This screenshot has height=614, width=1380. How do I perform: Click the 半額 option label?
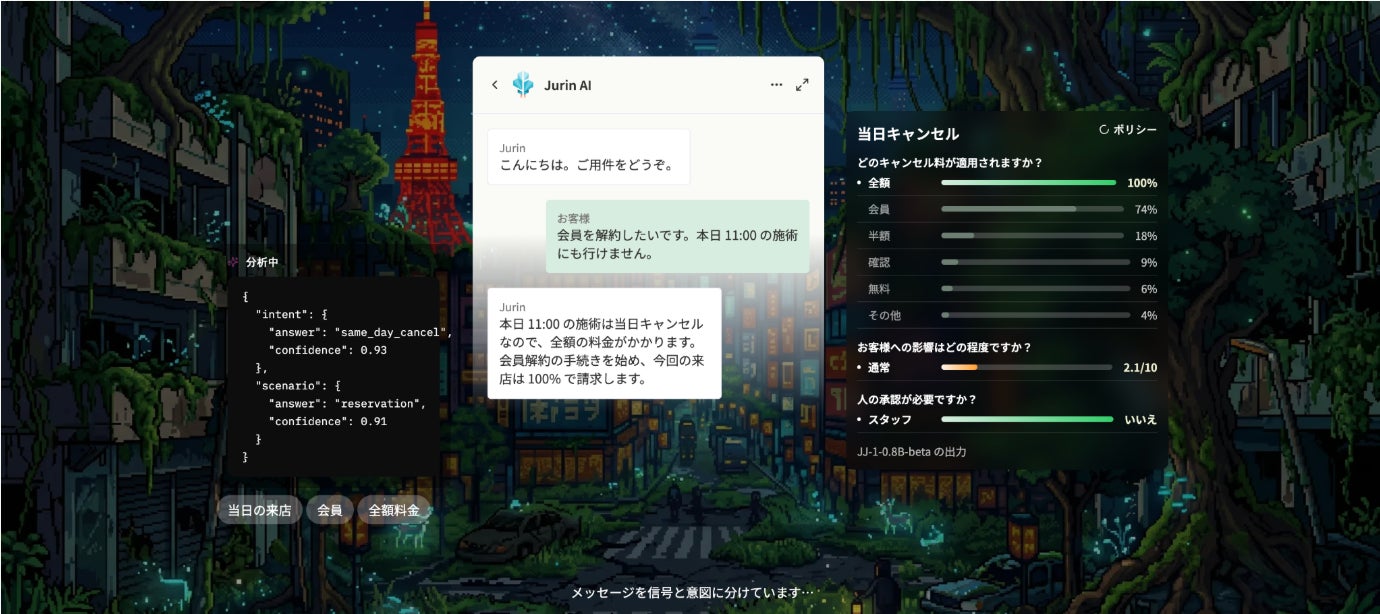(879, 236)
